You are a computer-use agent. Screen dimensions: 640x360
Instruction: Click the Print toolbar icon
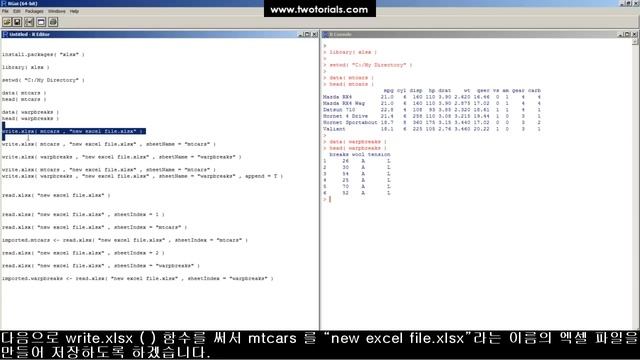click(x=53, y=22)
